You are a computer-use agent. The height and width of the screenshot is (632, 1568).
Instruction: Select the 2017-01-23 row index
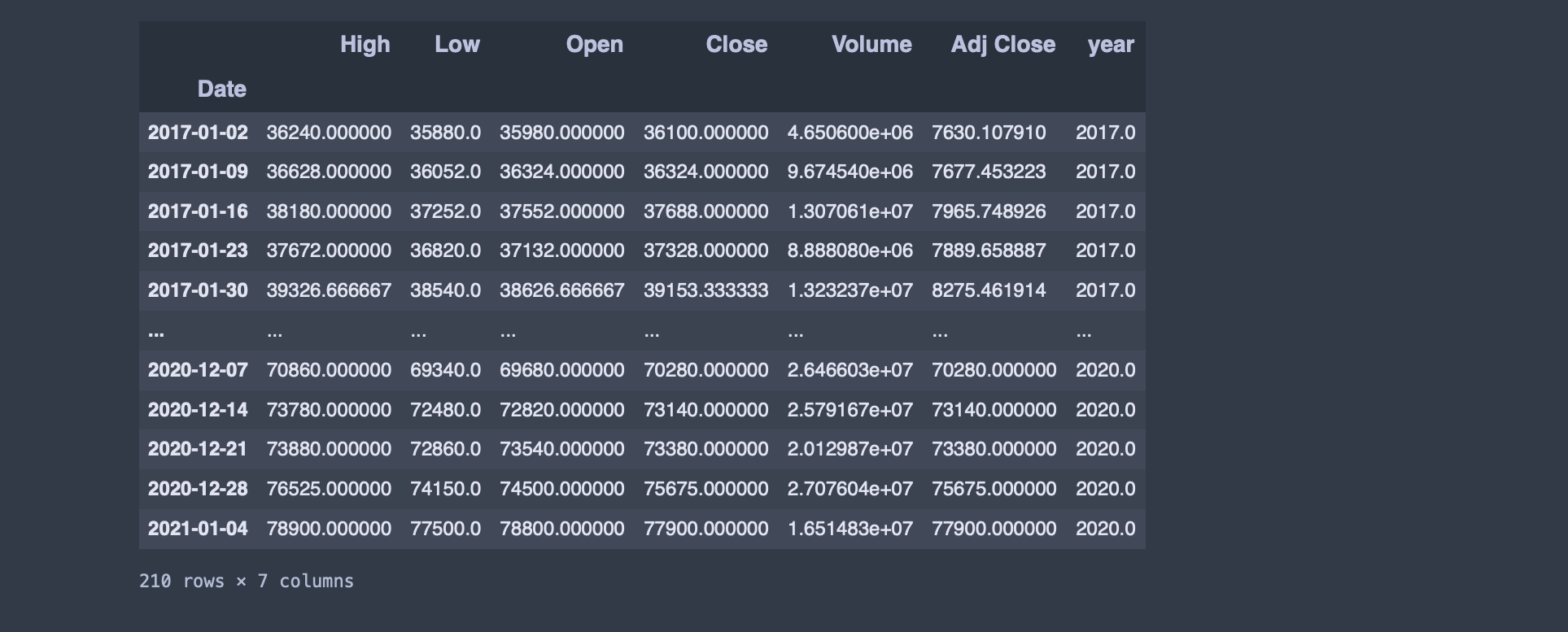coord(198,251)
